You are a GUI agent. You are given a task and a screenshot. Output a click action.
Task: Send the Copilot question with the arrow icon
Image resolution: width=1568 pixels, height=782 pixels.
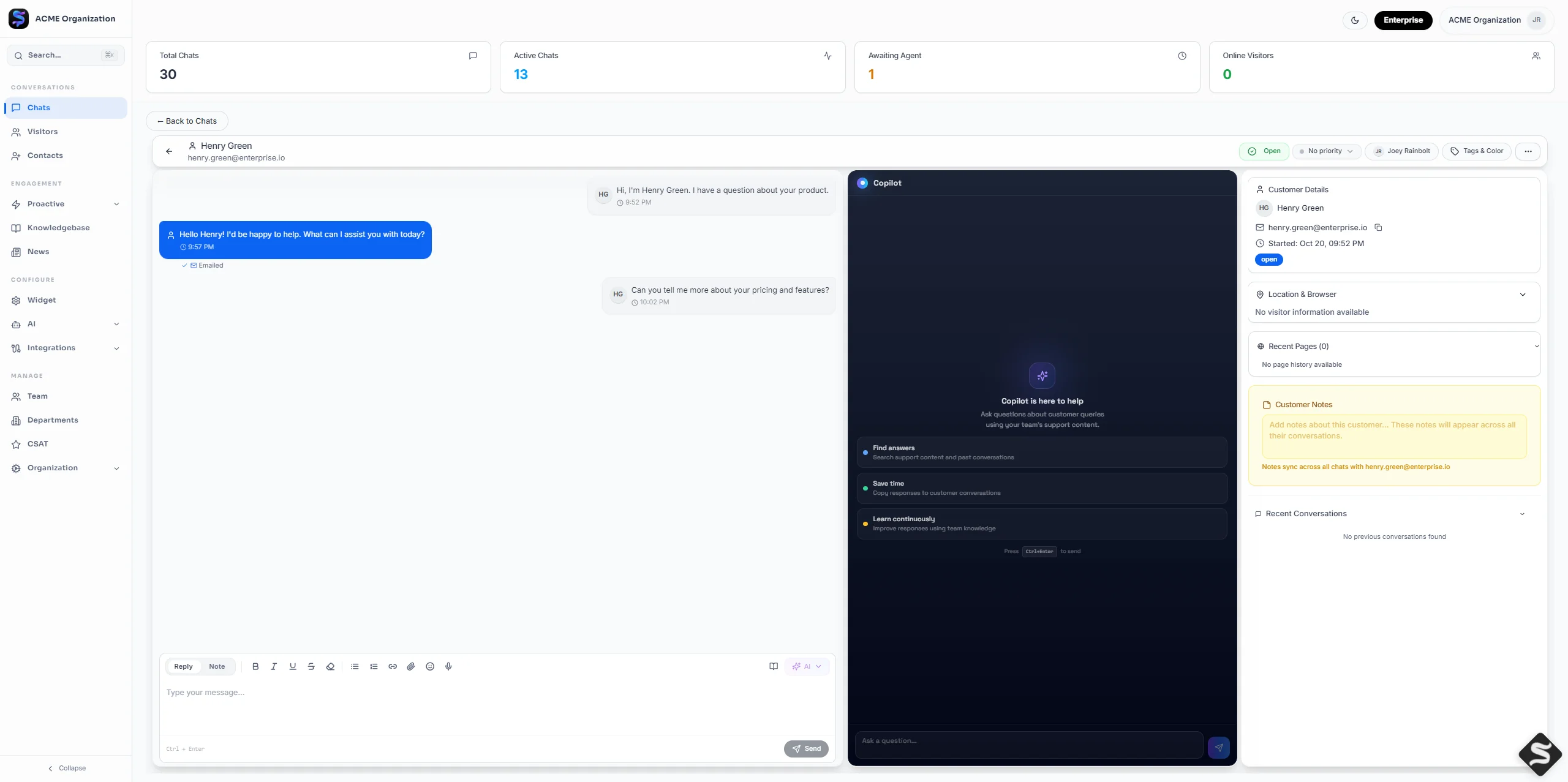1219,747
